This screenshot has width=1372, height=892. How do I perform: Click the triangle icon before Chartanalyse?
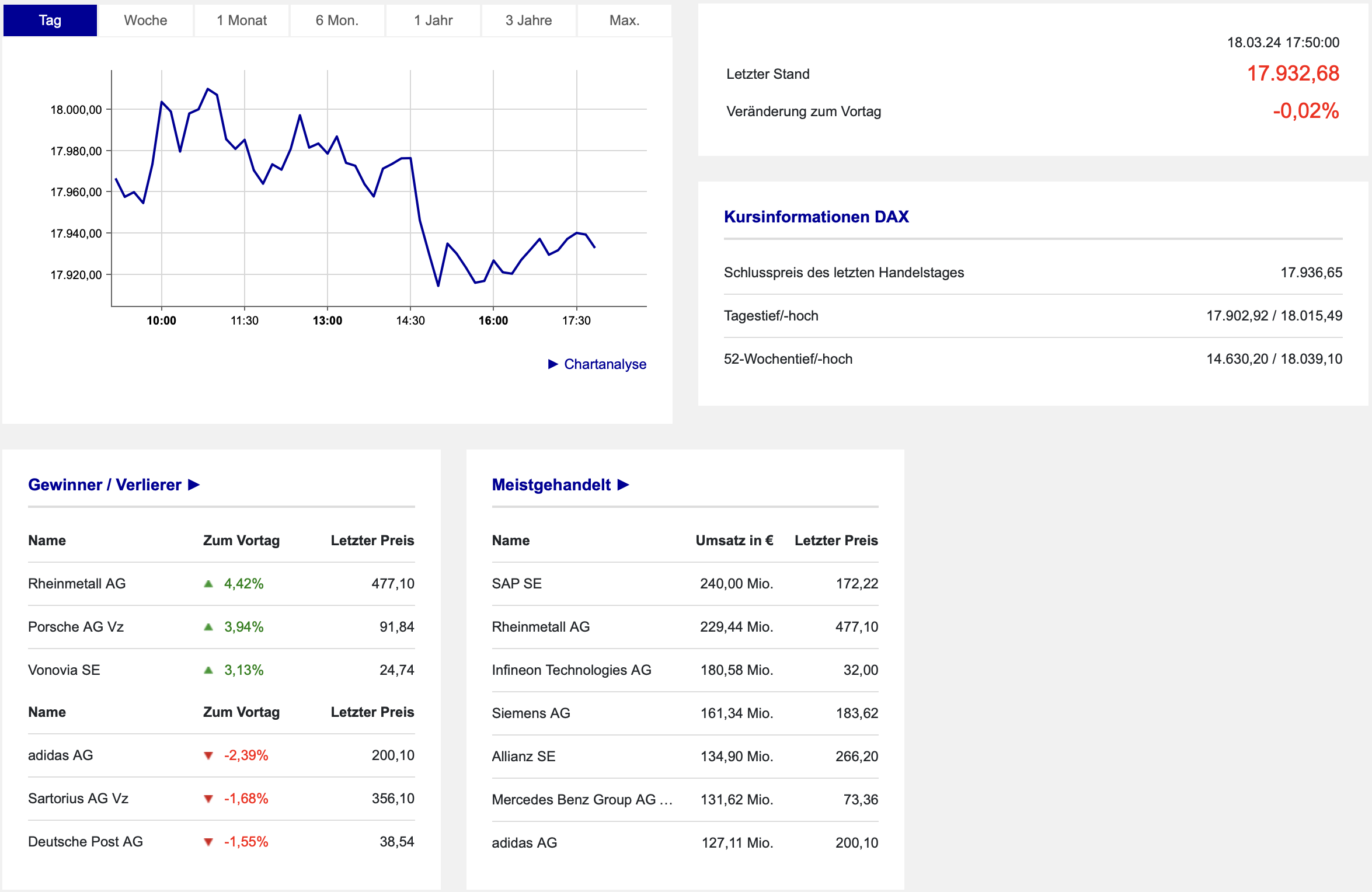[x=553, y=364]
